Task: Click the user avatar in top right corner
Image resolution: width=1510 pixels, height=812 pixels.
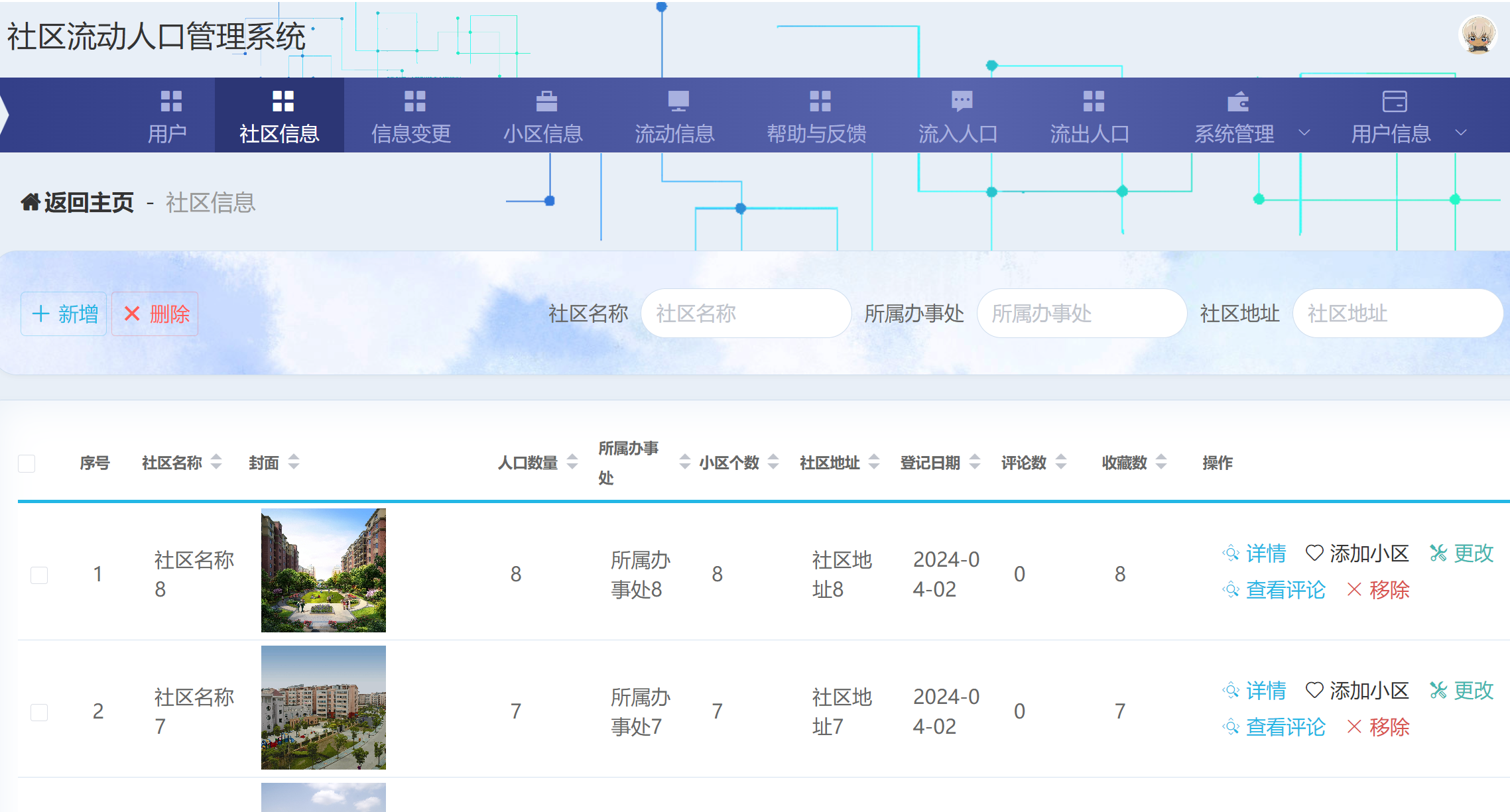Action: point(1477,34)
